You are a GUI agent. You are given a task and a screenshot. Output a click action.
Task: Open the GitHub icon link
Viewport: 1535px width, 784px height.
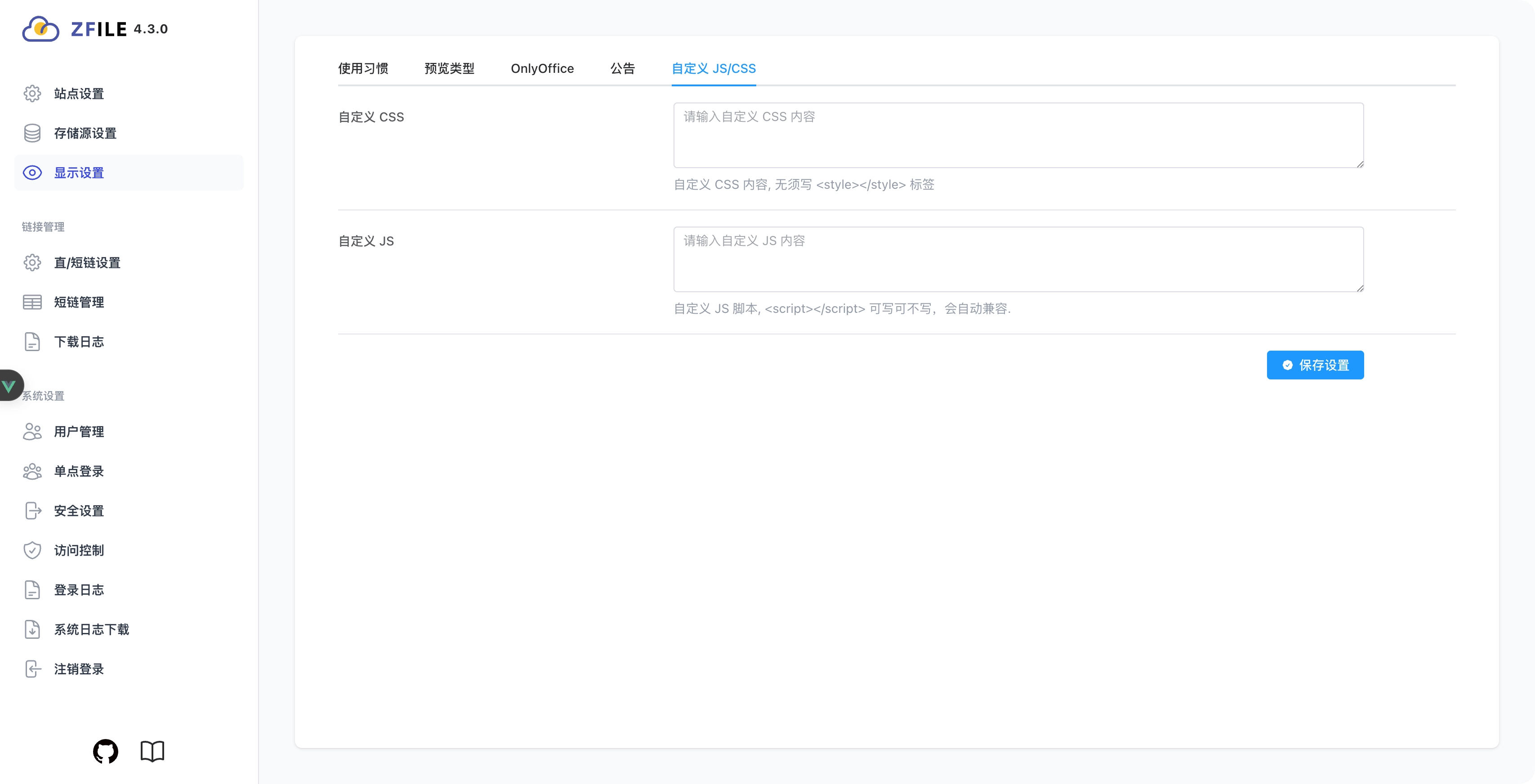click(x=106, y=751)
